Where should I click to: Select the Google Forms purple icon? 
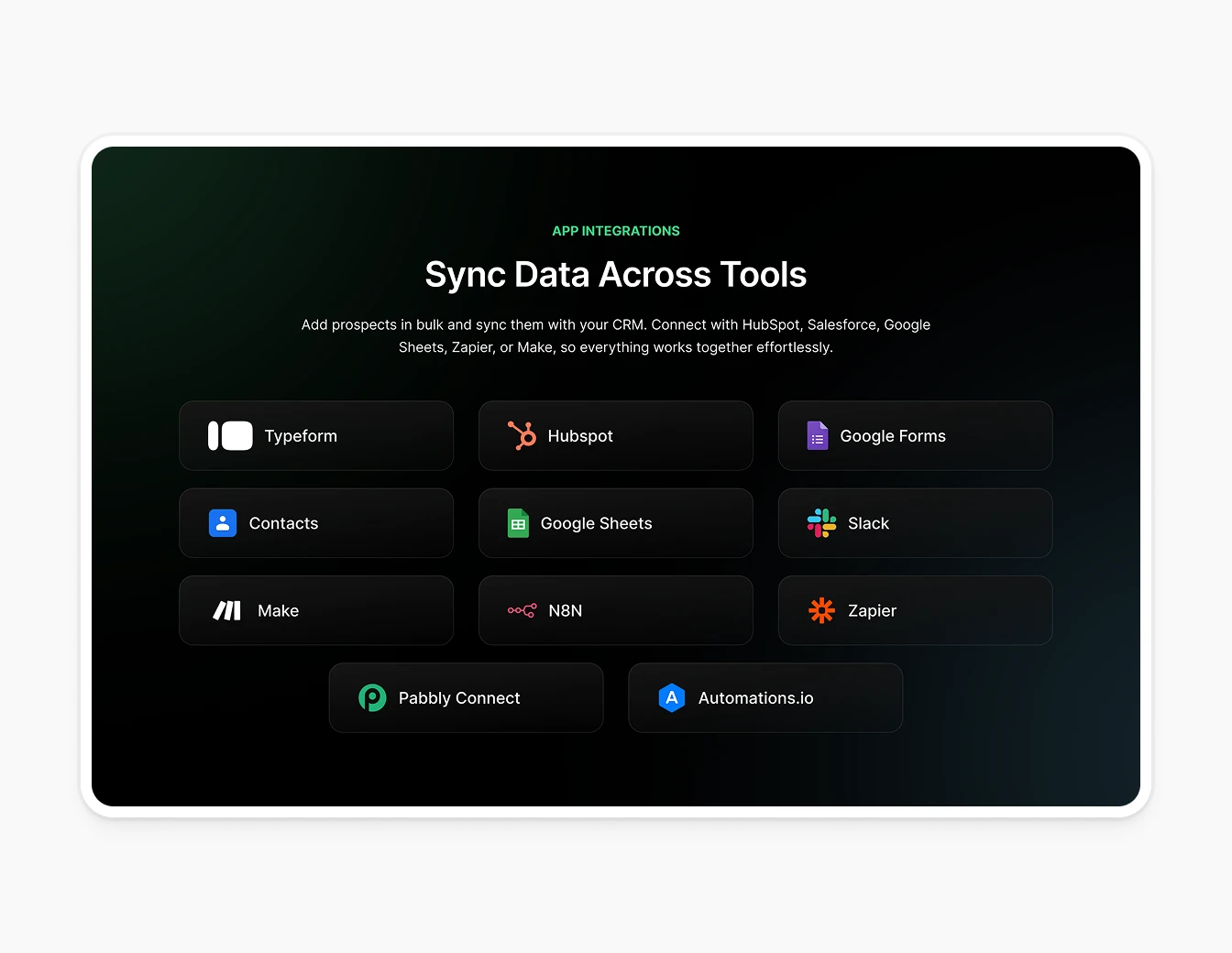(819, 435)
